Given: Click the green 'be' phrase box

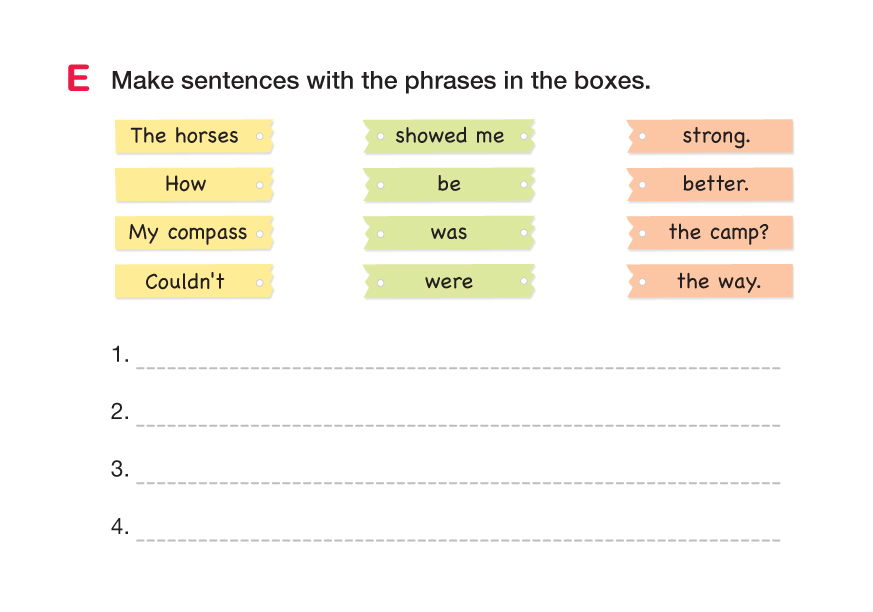Looking at the screenshot, I should coord(449,184).
